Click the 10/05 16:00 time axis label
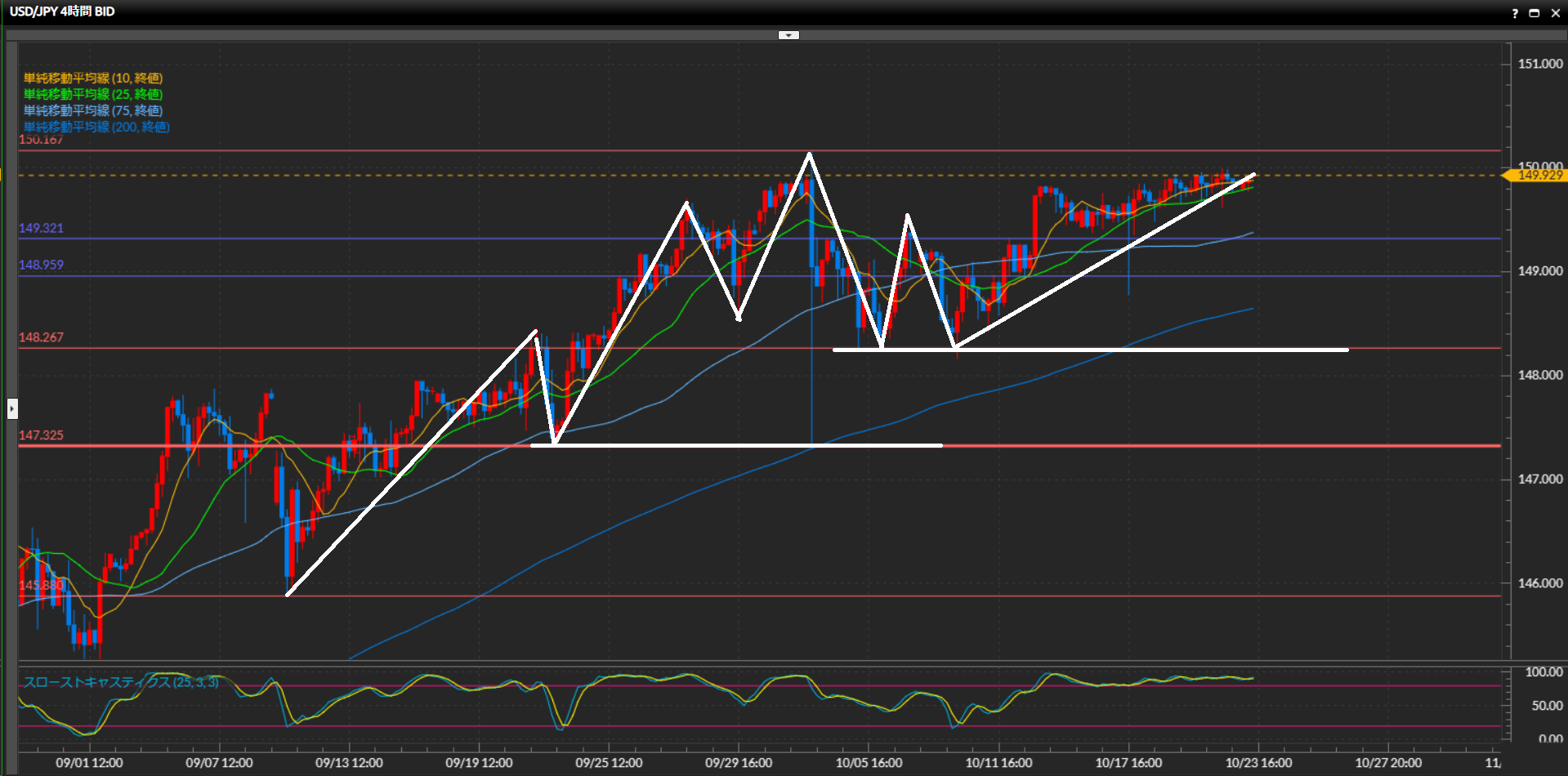Viewport: 1568px width, 776px height. [x=869, y=763]
